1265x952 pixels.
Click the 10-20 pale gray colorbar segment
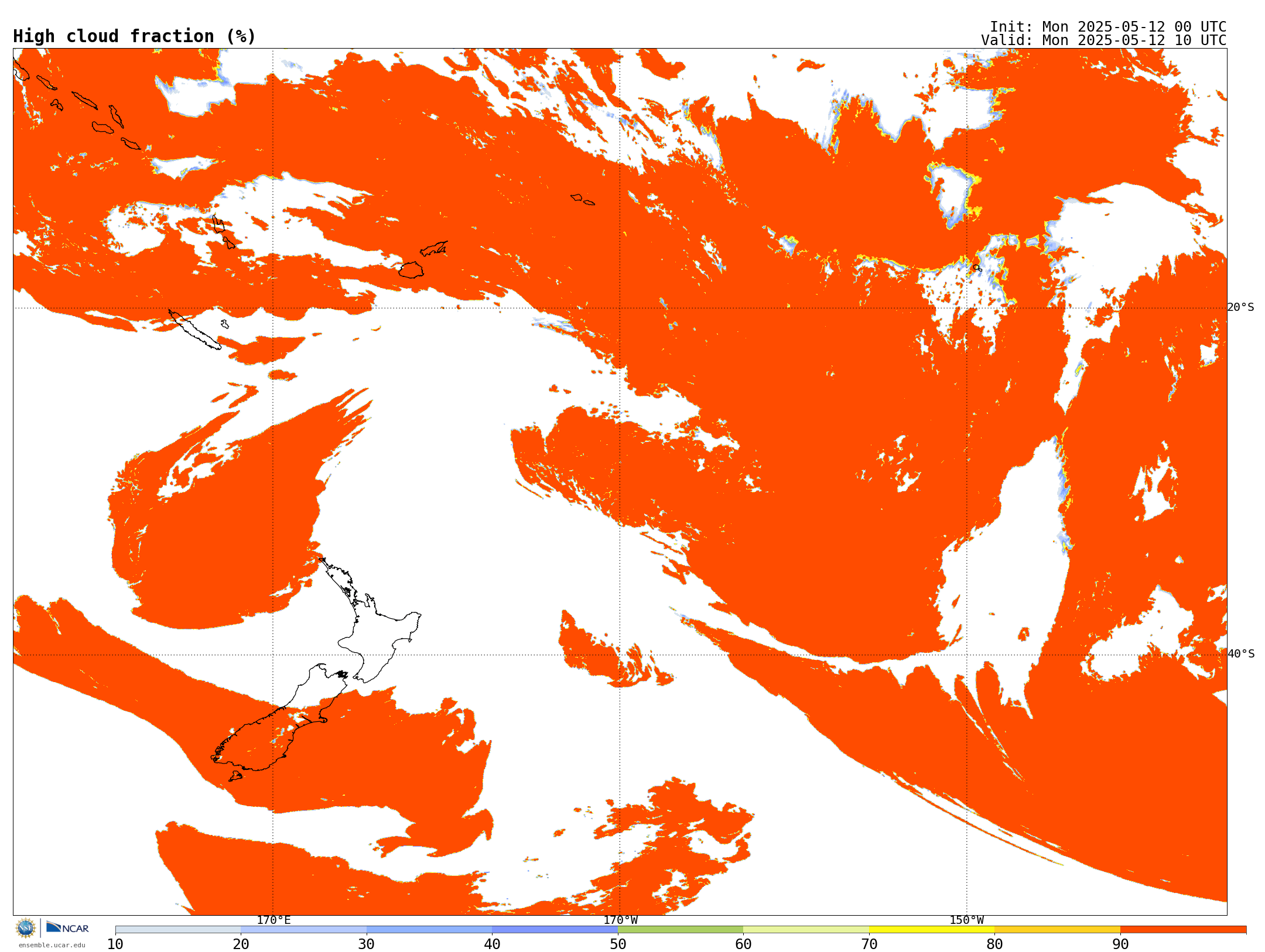click(x=178, y=930)
